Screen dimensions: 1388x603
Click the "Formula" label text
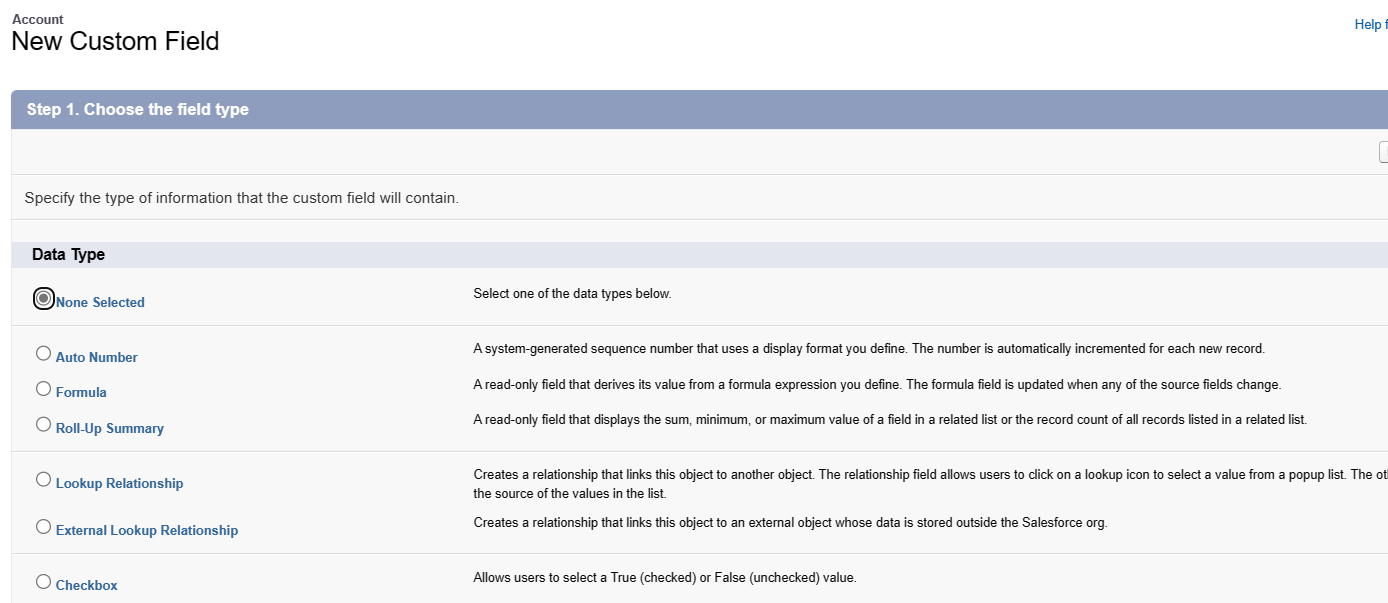tap(81, 392)
